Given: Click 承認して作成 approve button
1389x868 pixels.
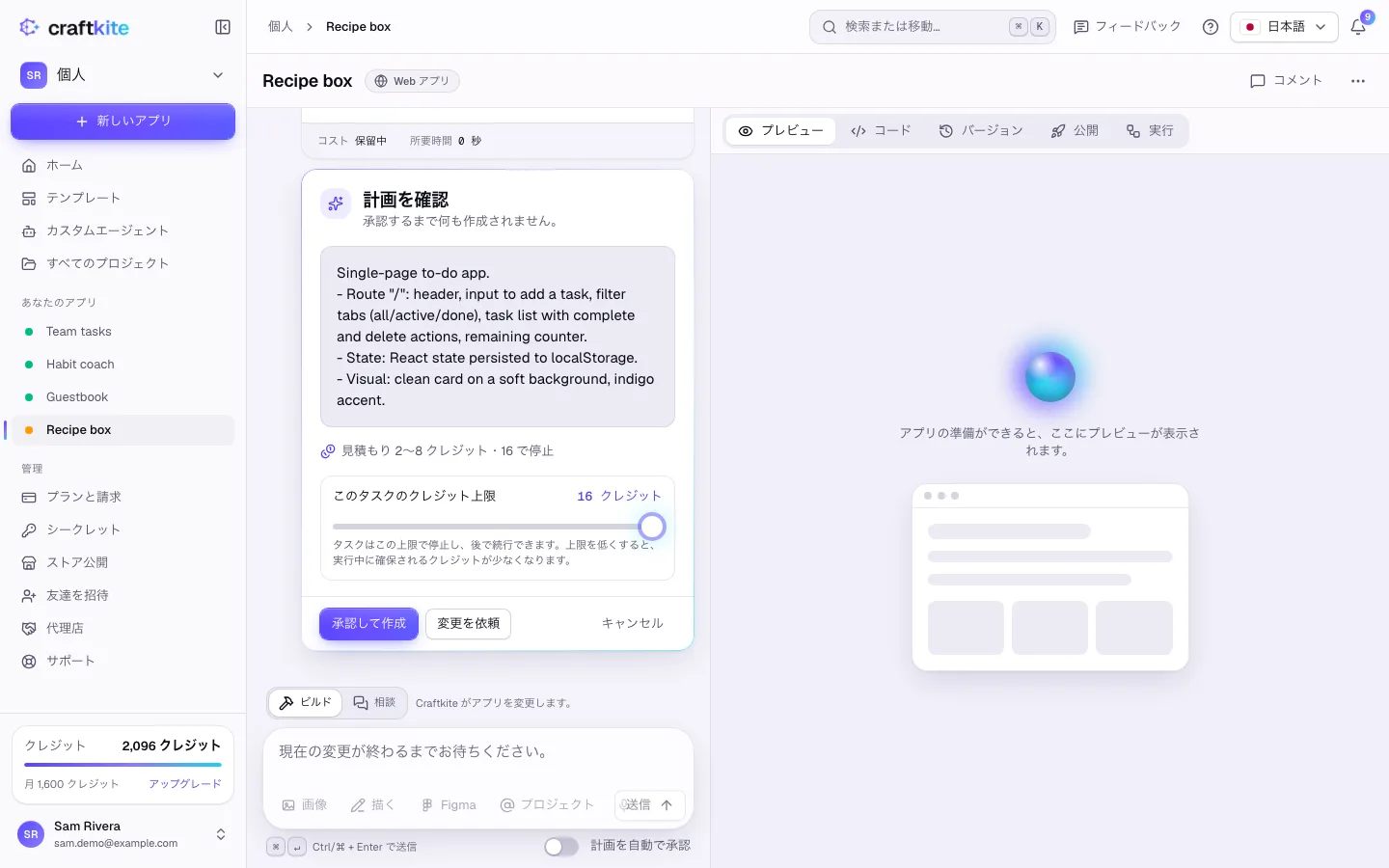Looking at the screenshot, I should (368, 624).
